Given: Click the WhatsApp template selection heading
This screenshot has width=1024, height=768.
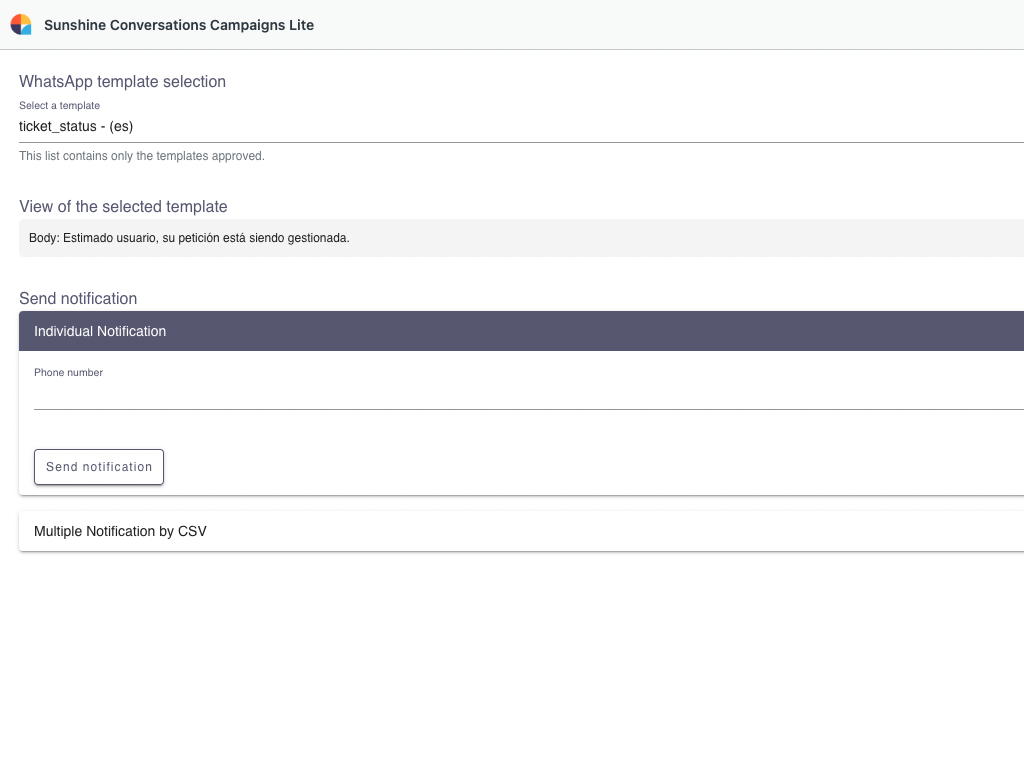Looking at the screenshot, I should tap(122, 82).
